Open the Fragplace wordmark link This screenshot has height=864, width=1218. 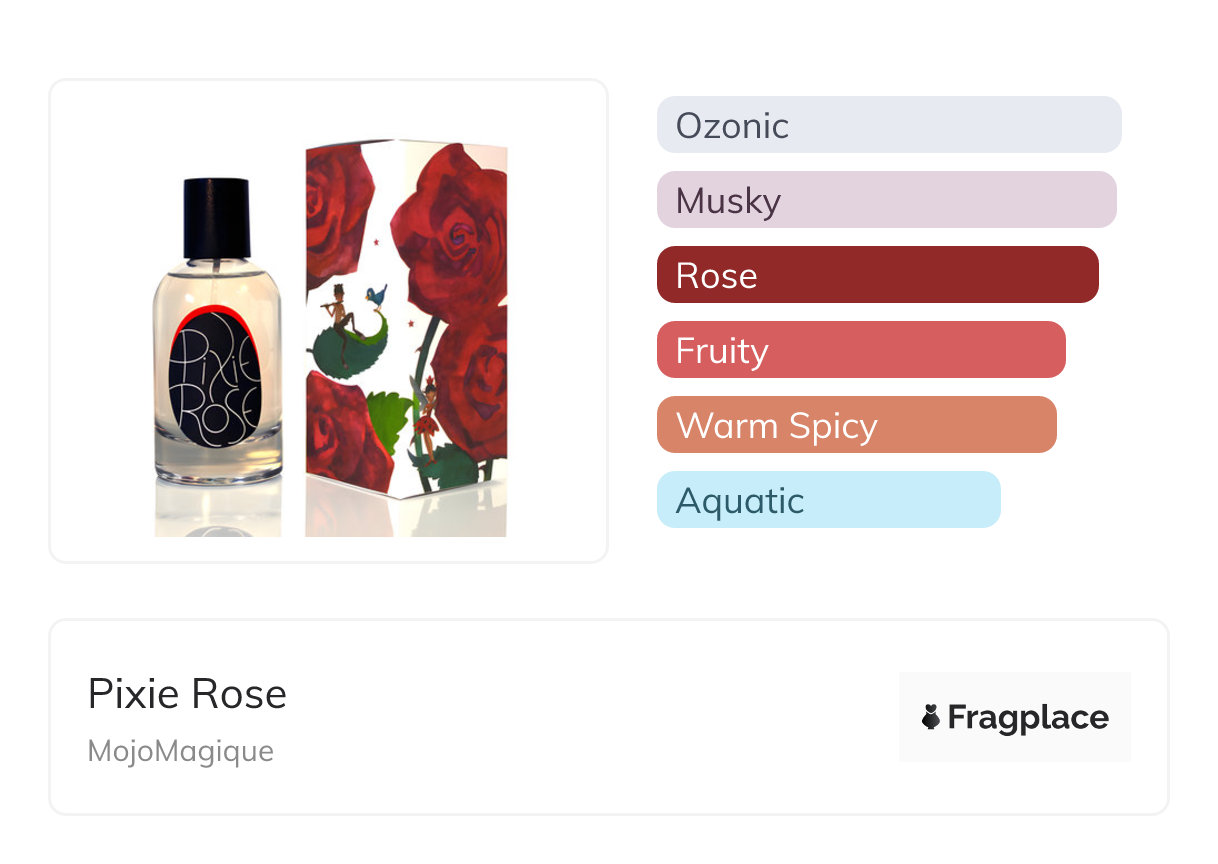(x=1028, y=717)
